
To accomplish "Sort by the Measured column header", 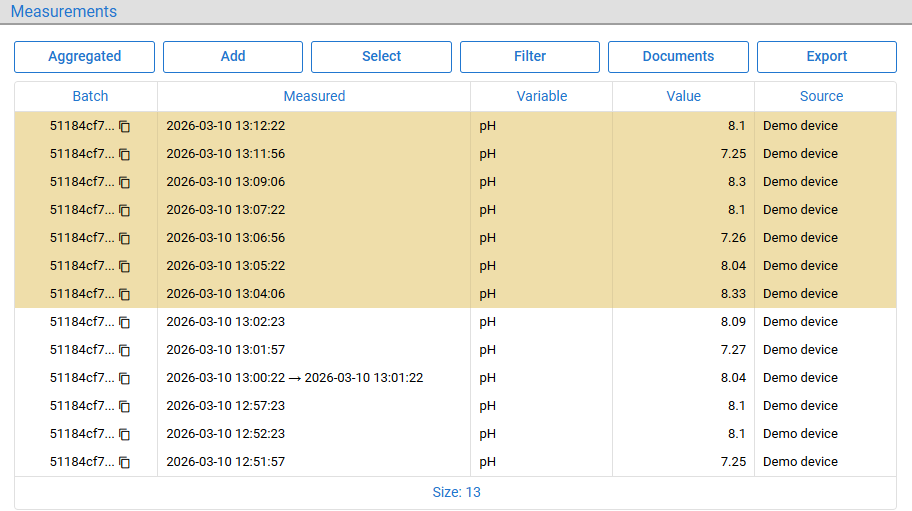I will click(x=314, y=96).
